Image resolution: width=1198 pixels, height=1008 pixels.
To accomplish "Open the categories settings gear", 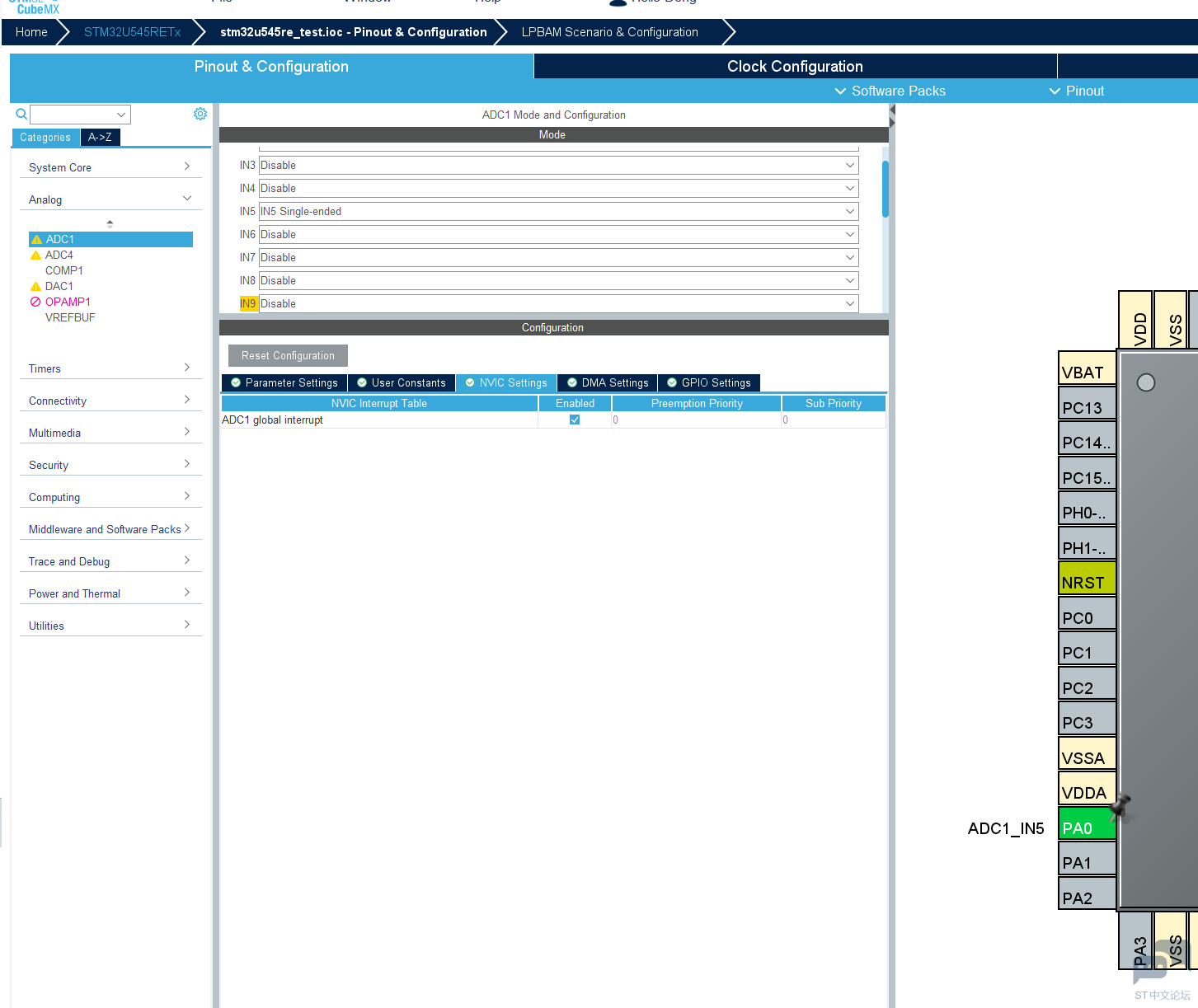I will (200, 114).
